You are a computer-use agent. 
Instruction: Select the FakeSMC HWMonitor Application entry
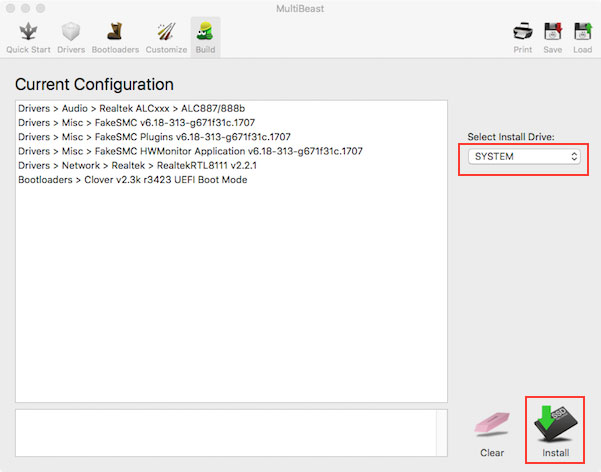(190, 151)
